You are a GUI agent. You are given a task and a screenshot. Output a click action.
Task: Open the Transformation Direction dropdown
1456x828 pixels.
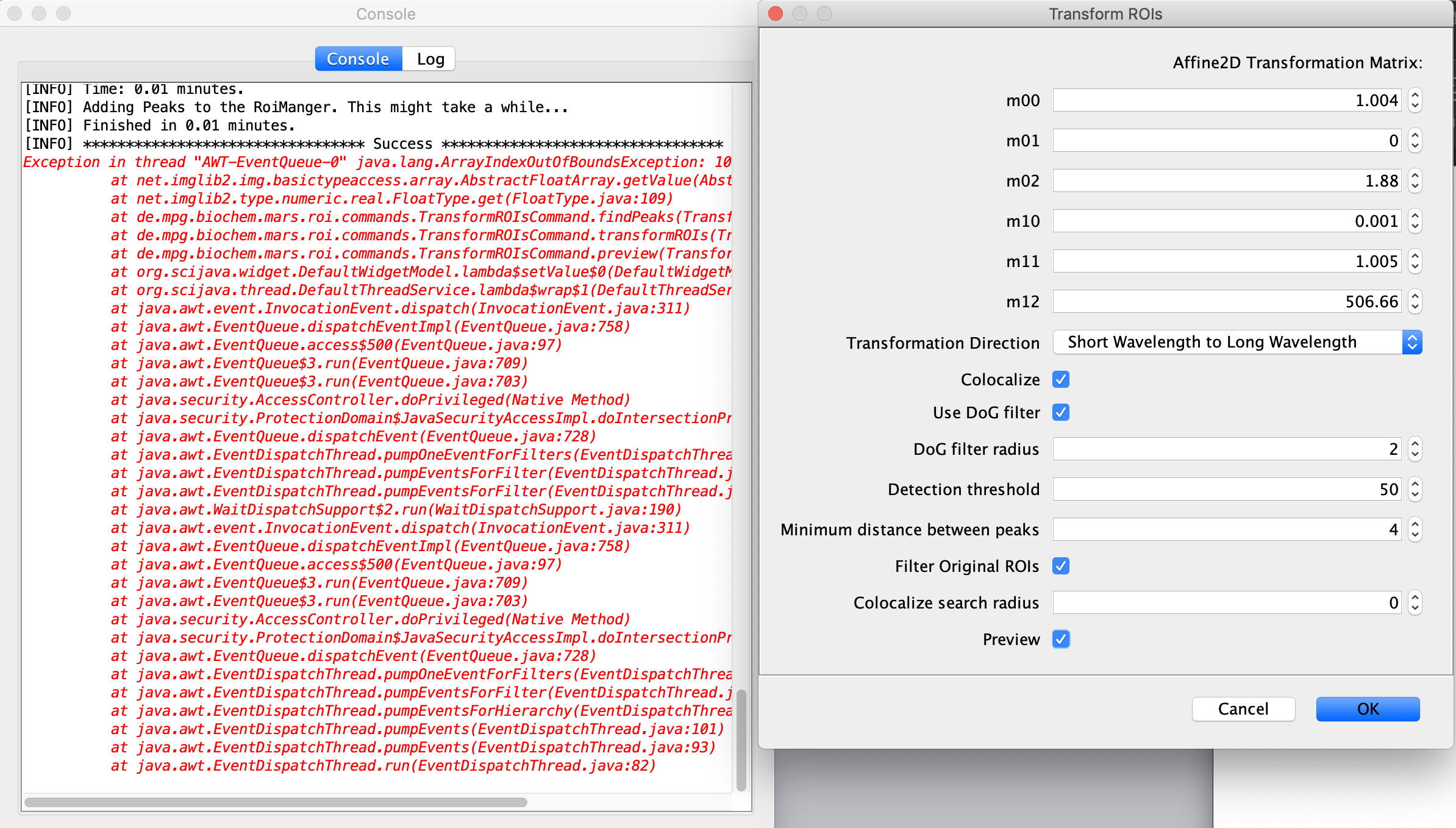pos(1237,342)
